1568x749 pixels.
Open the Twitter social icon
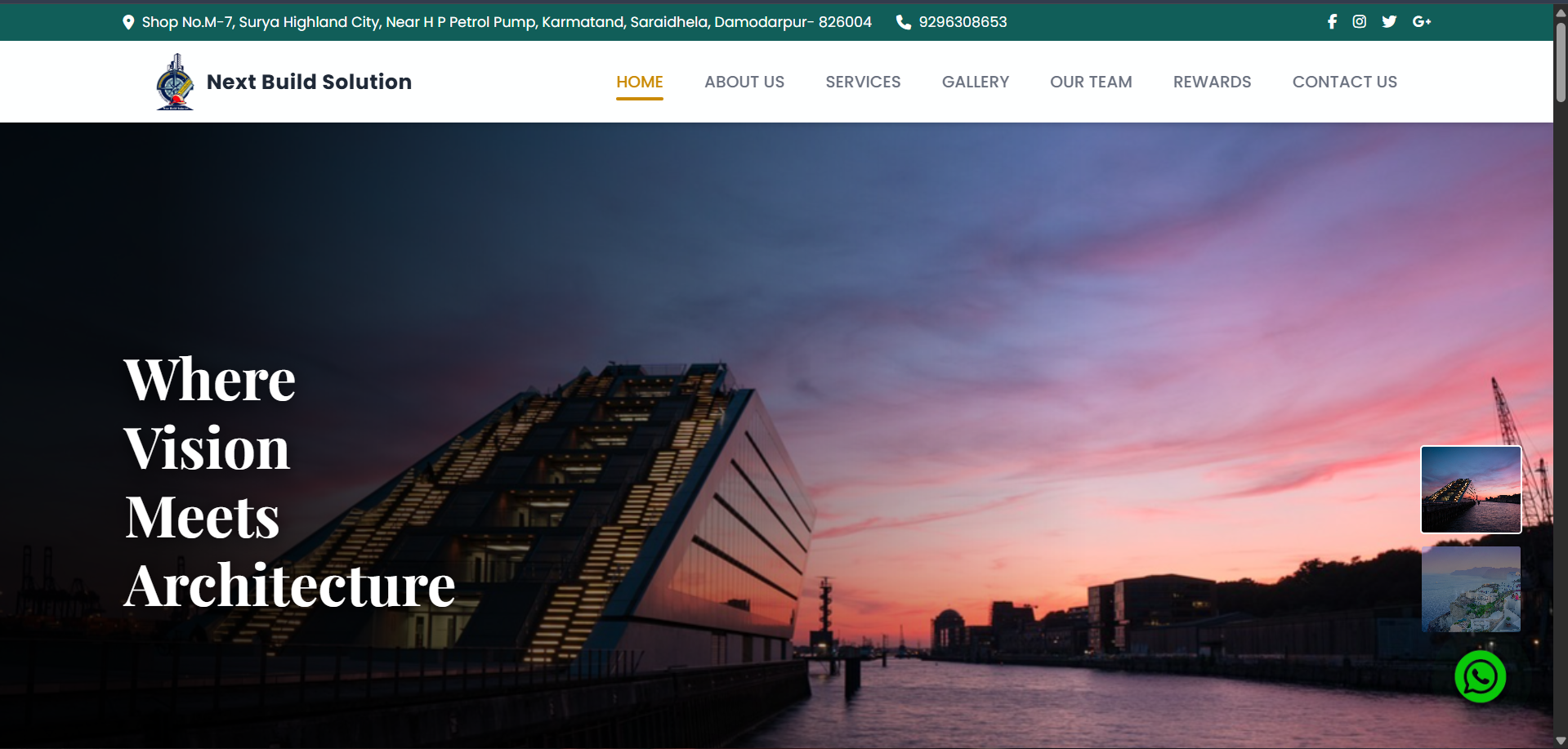point(1389,22)
